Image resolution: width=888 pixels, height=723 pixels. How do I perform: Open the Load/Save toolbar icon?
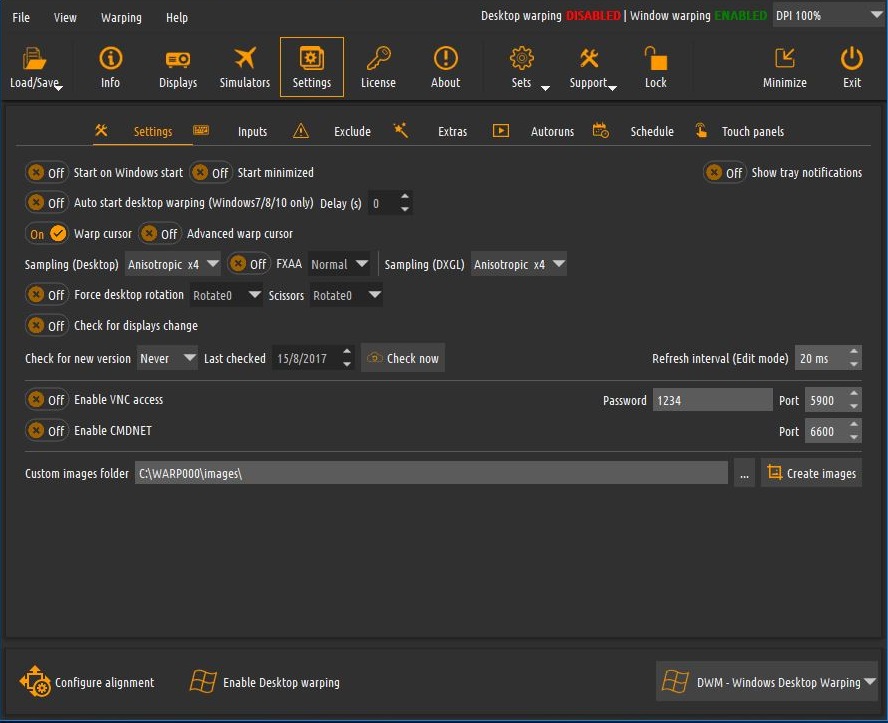(34, 58)
